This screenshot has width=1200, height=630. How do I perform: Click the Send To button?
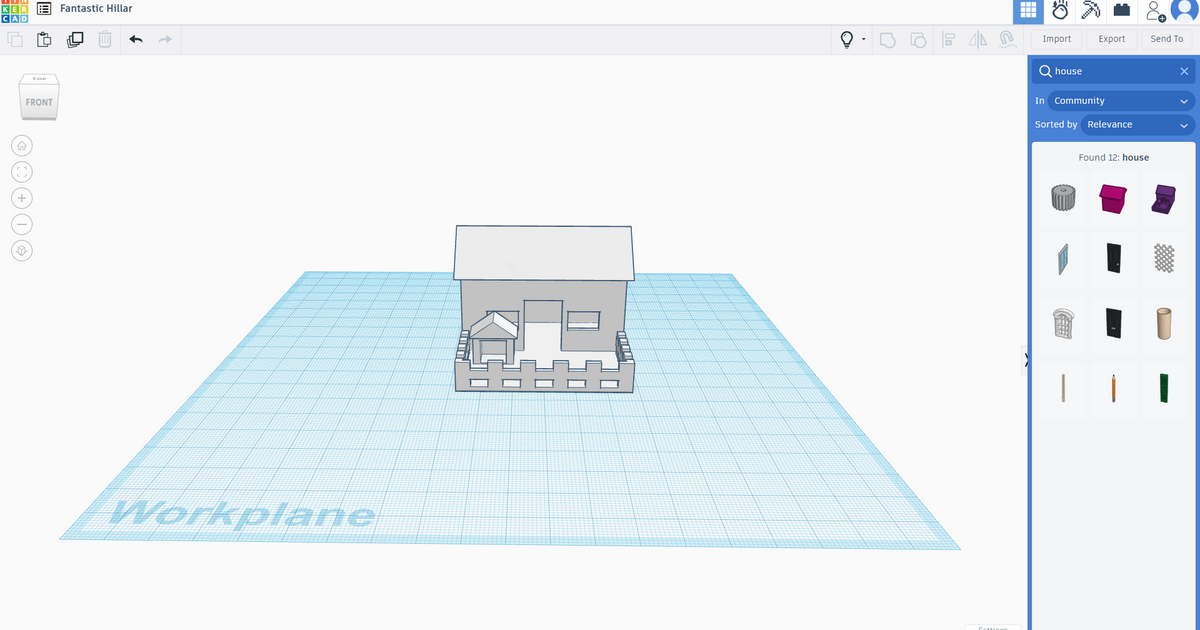click(x=1167, y=39)
